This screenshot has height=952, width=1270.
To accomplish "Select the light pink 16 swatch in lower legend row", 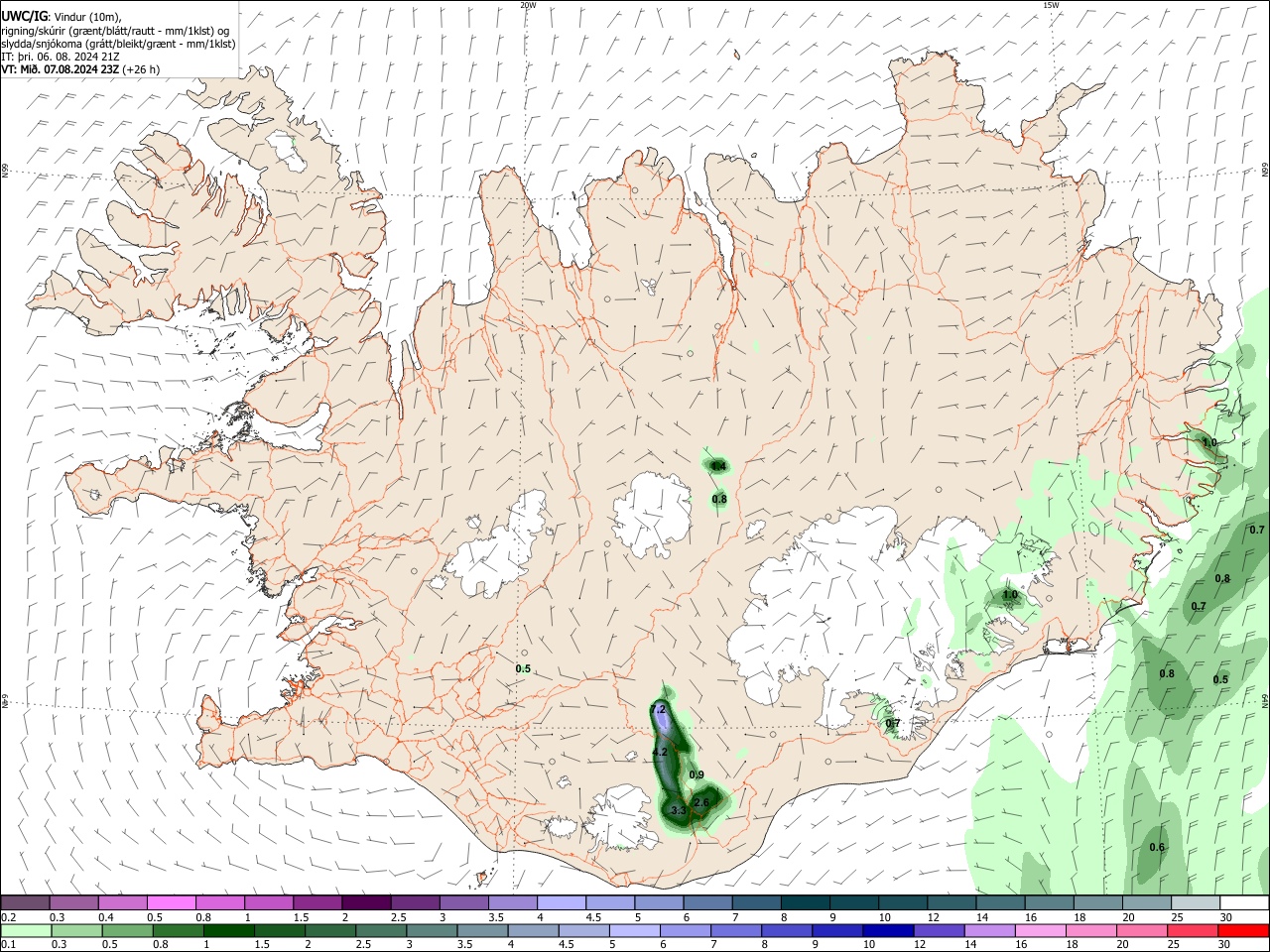I will (x=1040, y=930).
